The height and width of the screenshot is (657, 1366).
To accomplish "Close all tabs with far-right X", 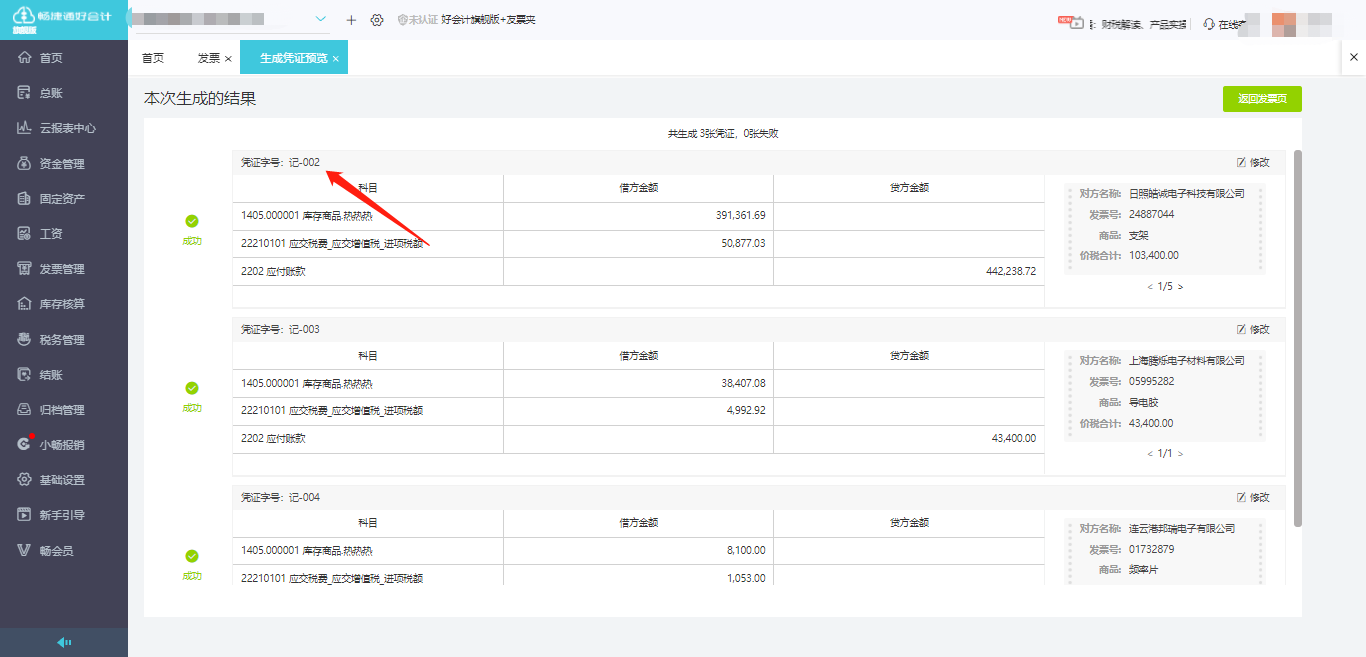I will pos(1354,58).
